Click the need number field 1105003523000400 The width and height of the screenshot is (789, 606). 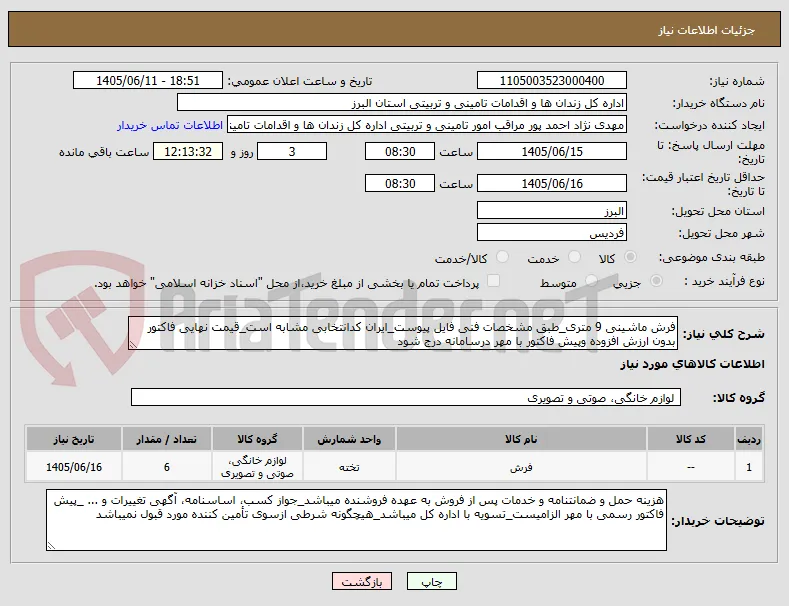[x=552, y=81]
